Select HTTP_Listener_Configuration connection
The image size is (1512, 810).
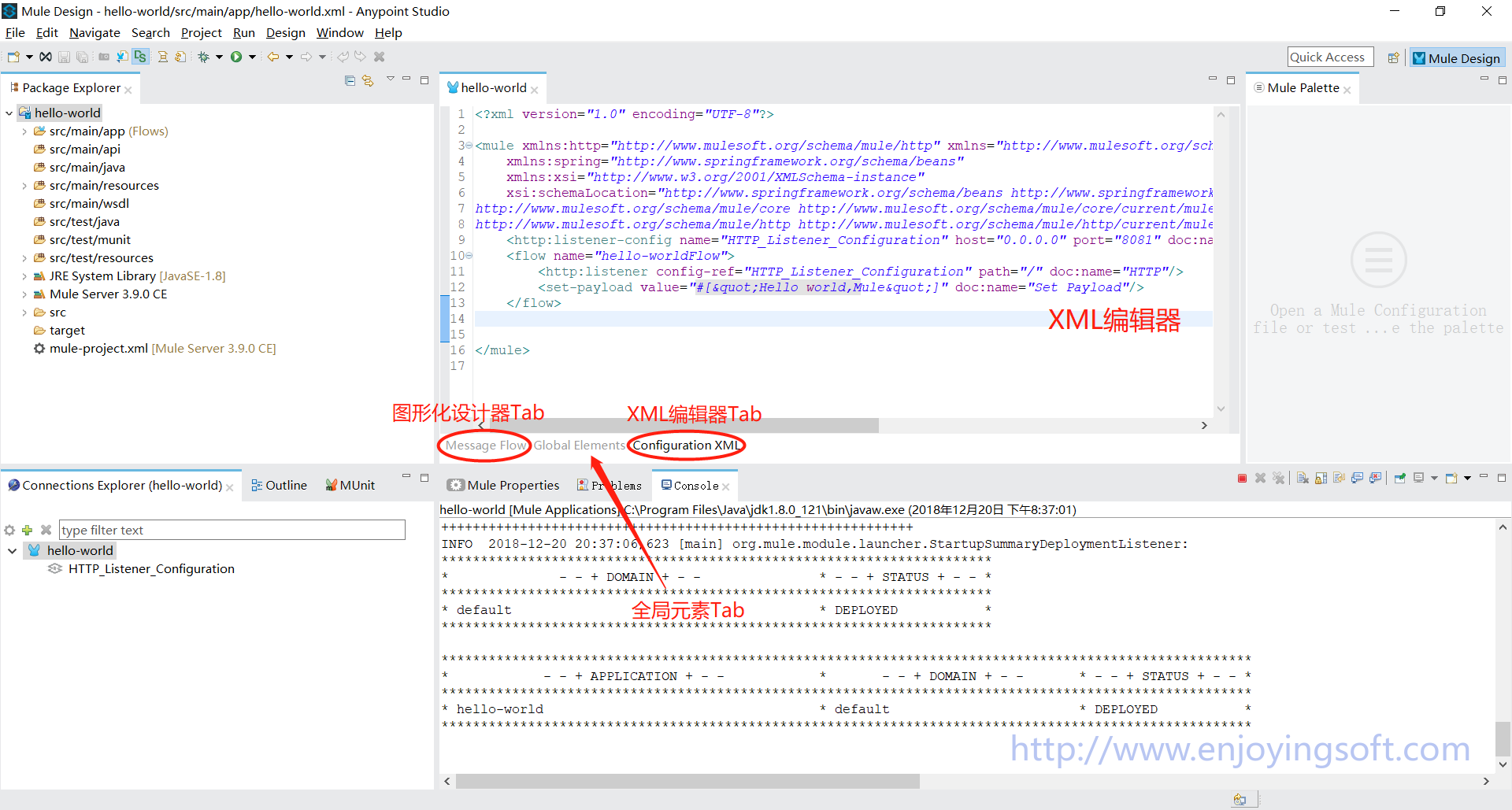click(143, 569)
